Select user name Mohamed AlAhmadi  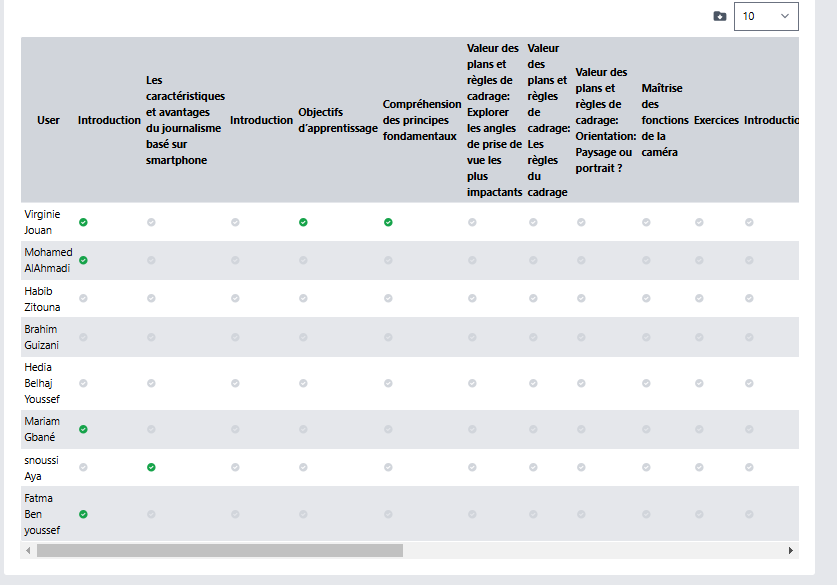point(48,260)
